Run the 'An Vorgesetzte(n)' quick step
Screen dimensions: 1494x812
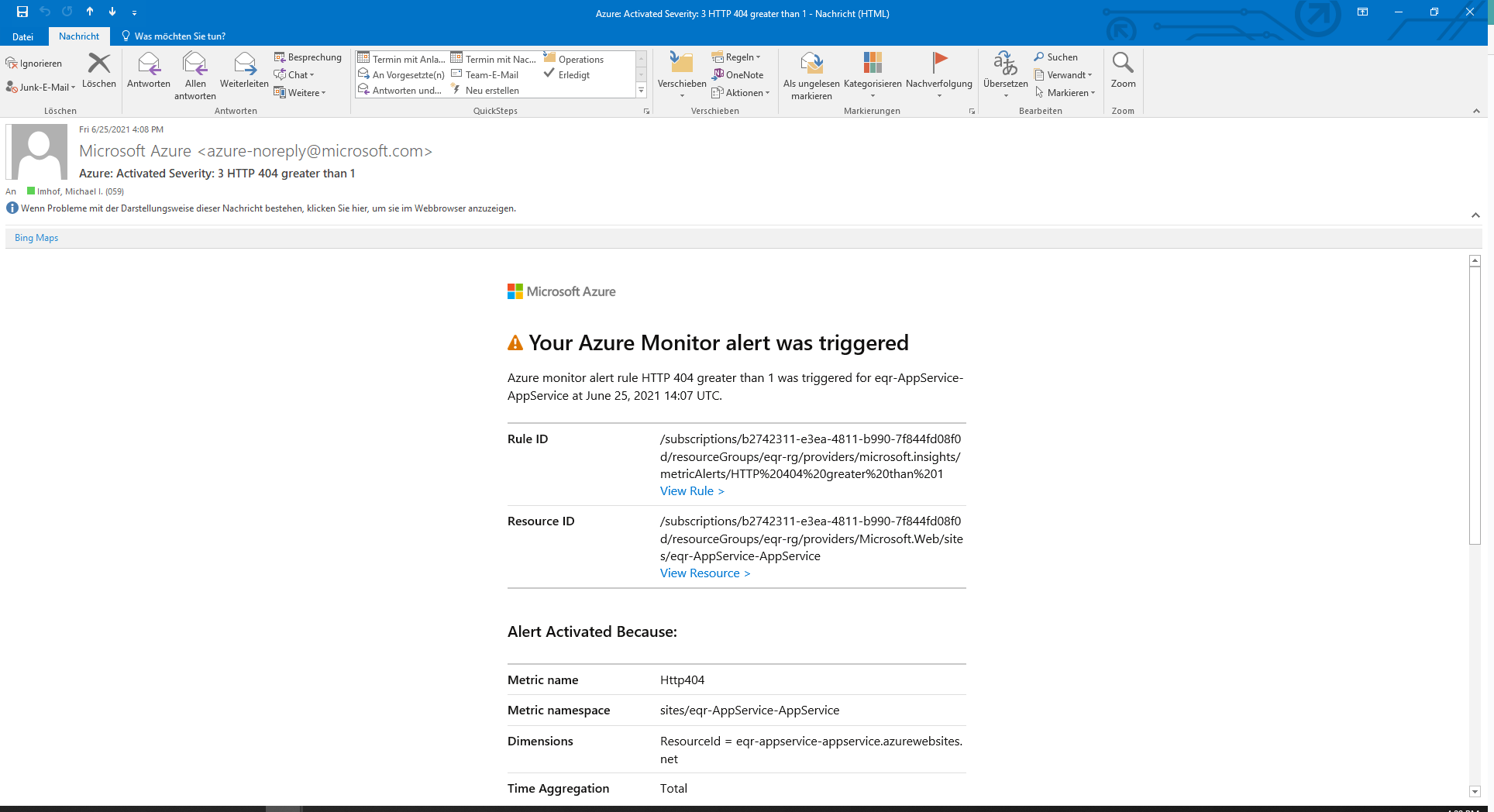tap(401, 75)
